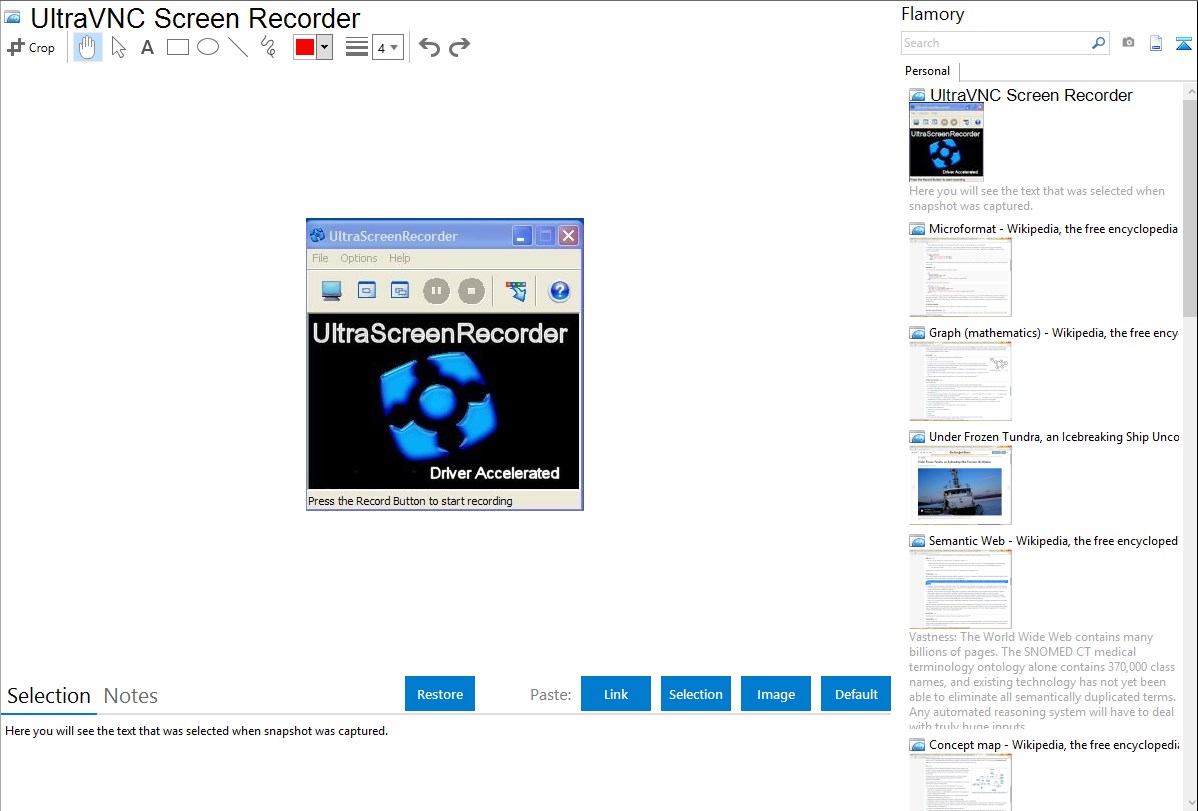This screenshot has height=811, width=1198.
Task: Click the Paste Selection button
Action: point(696,694)
